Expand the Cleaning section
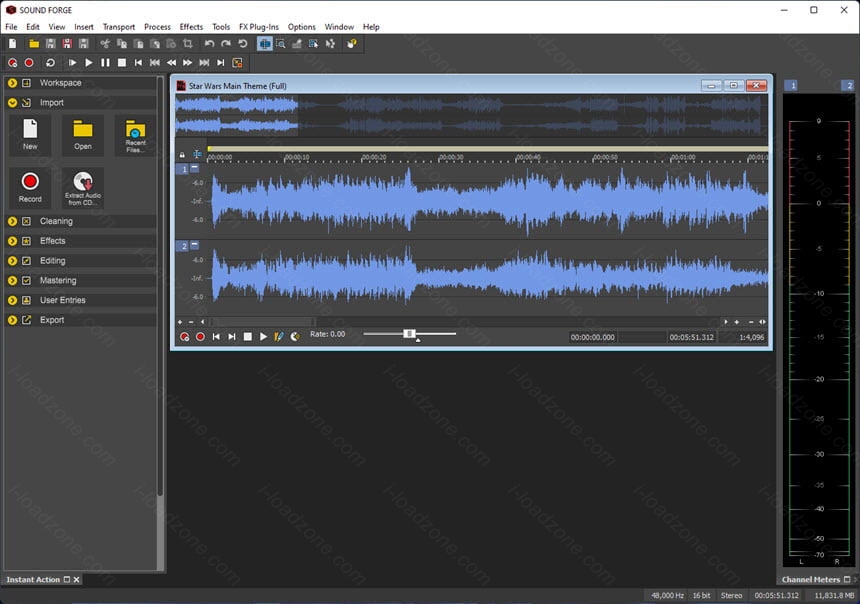Viewport: 860px width, 604px height. [12, 221]
